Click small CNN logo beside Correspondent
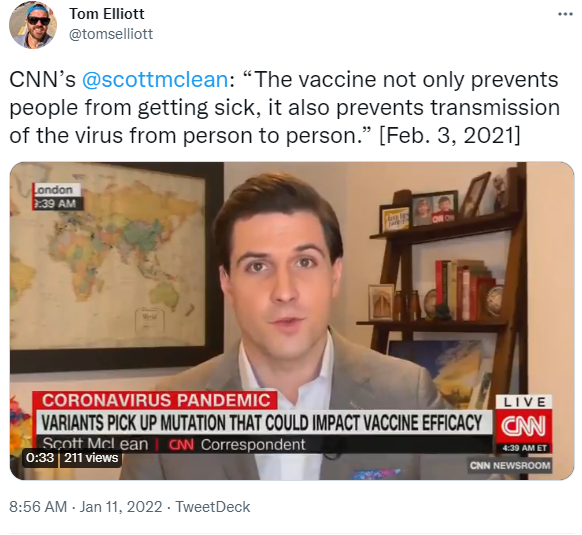This screenshot has height=535, width=582. pos(181,444)
